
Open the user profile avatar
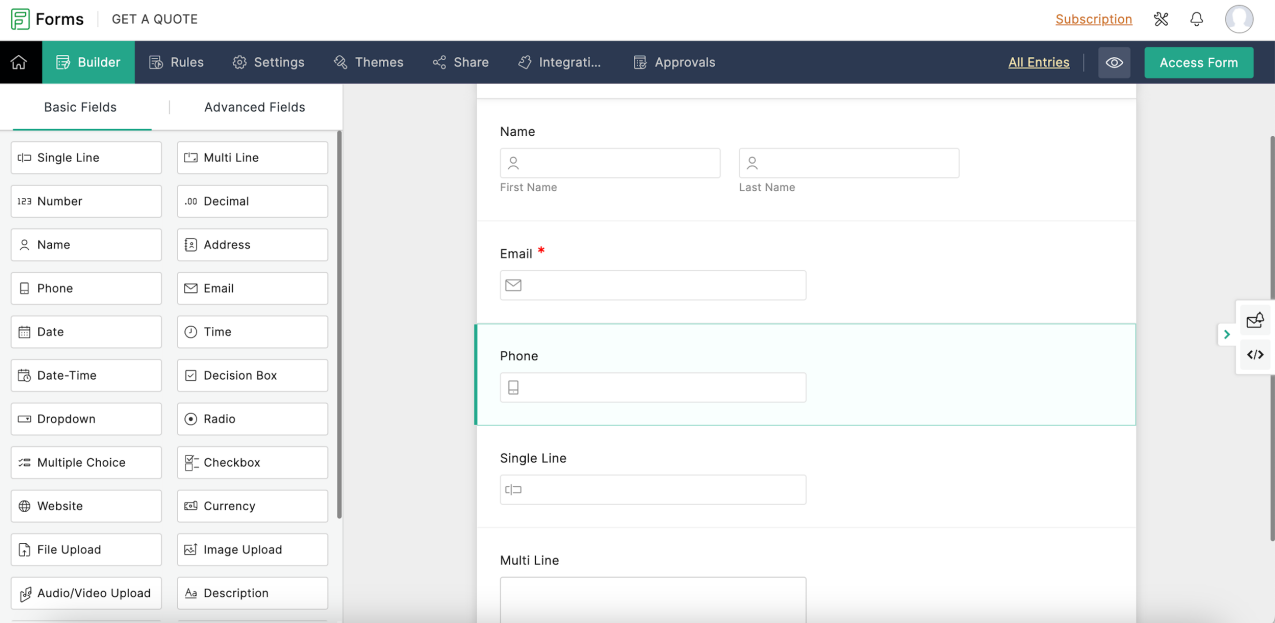tap(1239, 19)
